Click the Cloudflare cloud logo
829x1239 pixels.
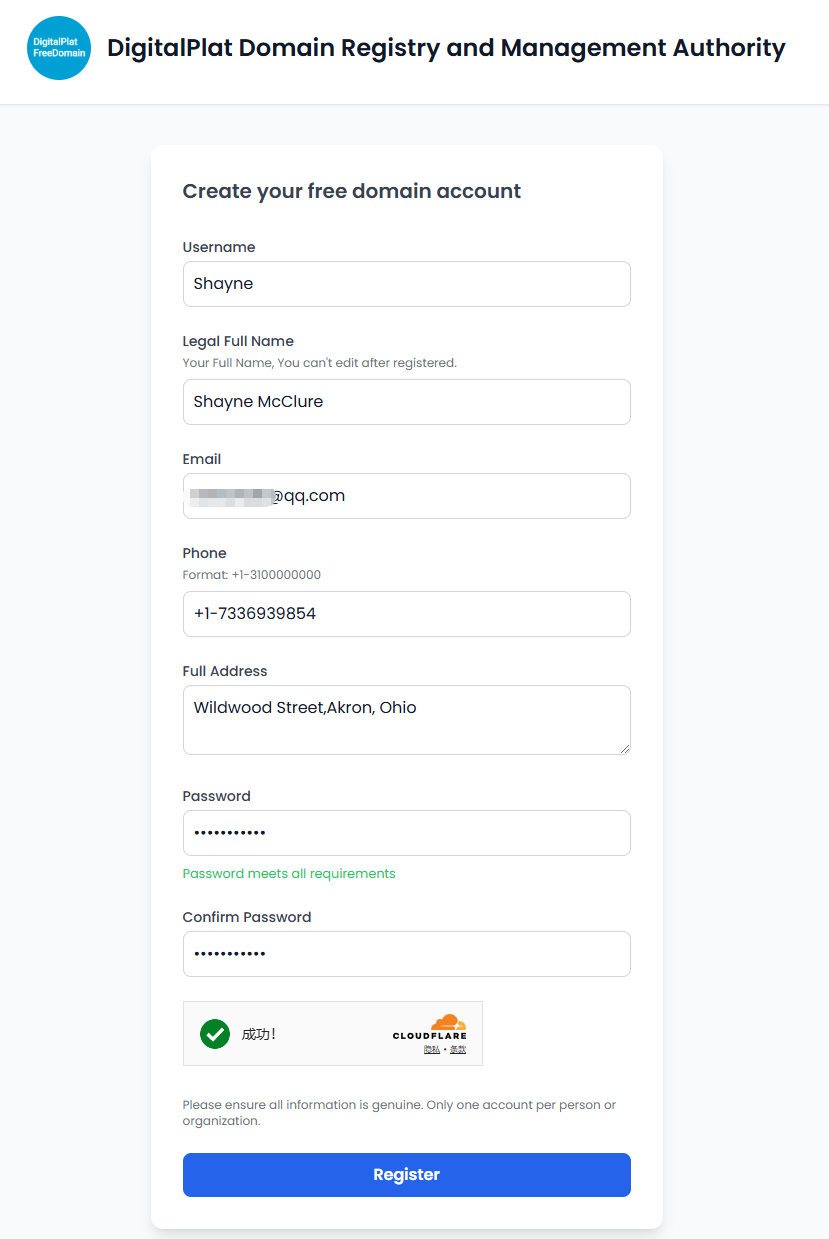point(448,1022)
